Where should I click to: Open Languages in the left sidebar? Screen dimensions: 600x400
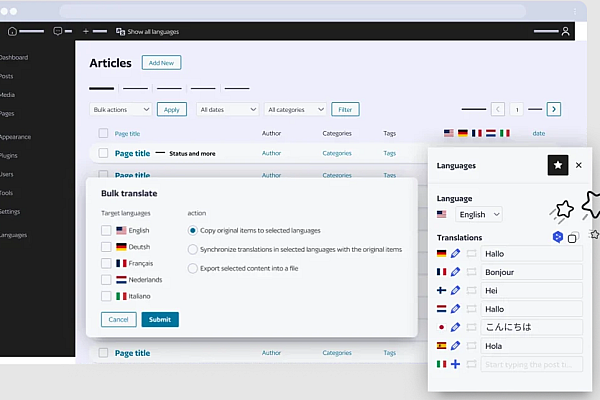(14, 235)
